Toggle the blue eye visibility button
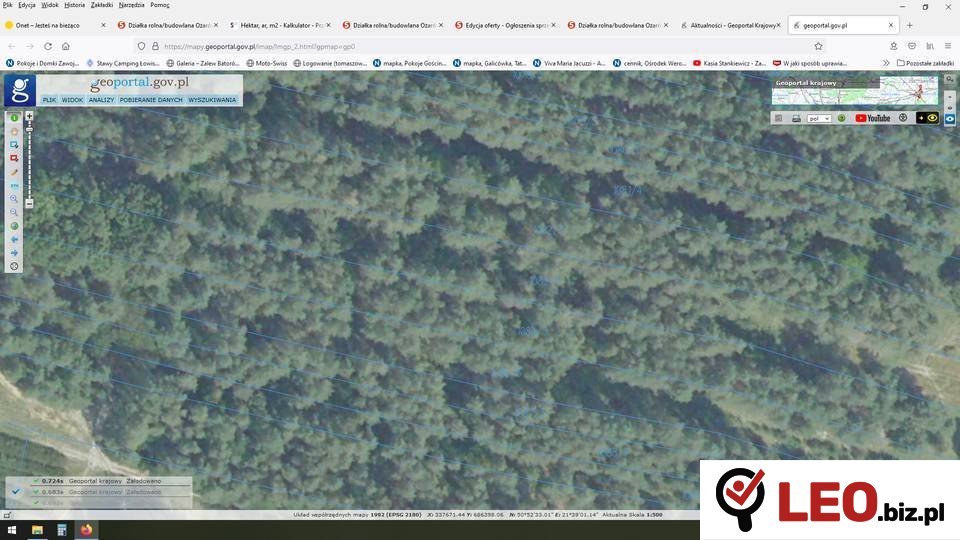960x540 pixels. (950, 118)
